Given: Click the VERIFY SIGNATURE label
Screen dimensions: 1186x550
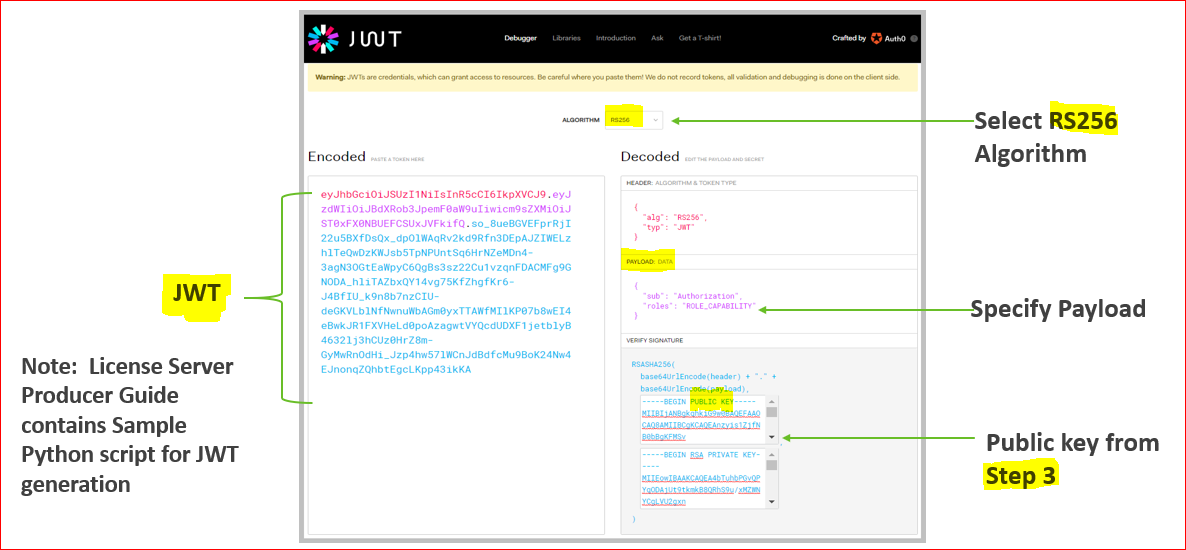Looking at the screenshot, I should pos(654,340).
